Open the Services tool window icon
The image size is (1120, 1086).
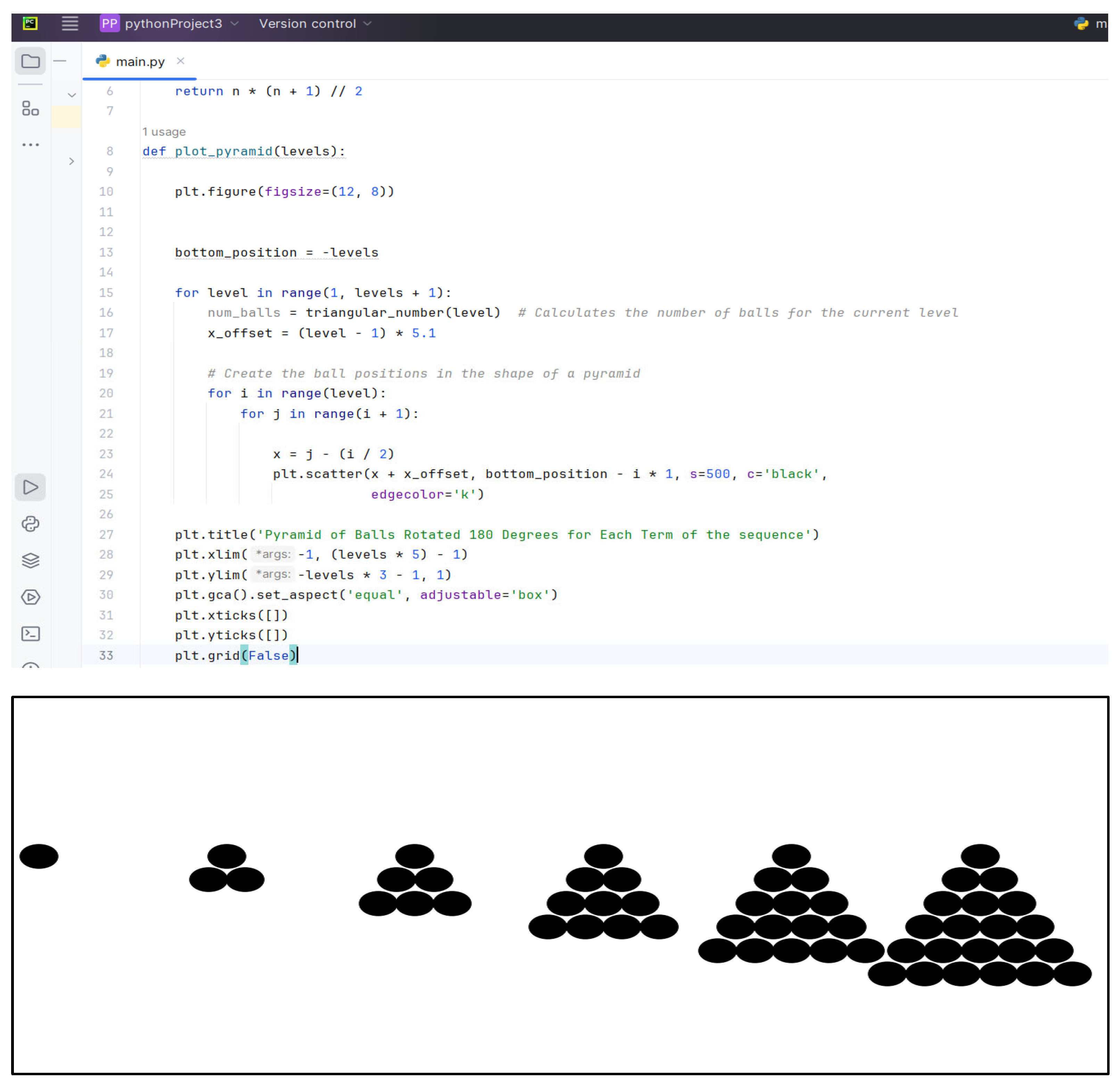coord(30,597)
